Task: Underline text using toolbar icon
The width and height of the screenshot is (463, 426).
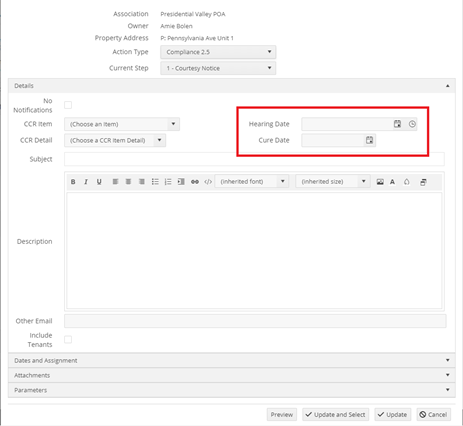Action: (x=99, y=182)
